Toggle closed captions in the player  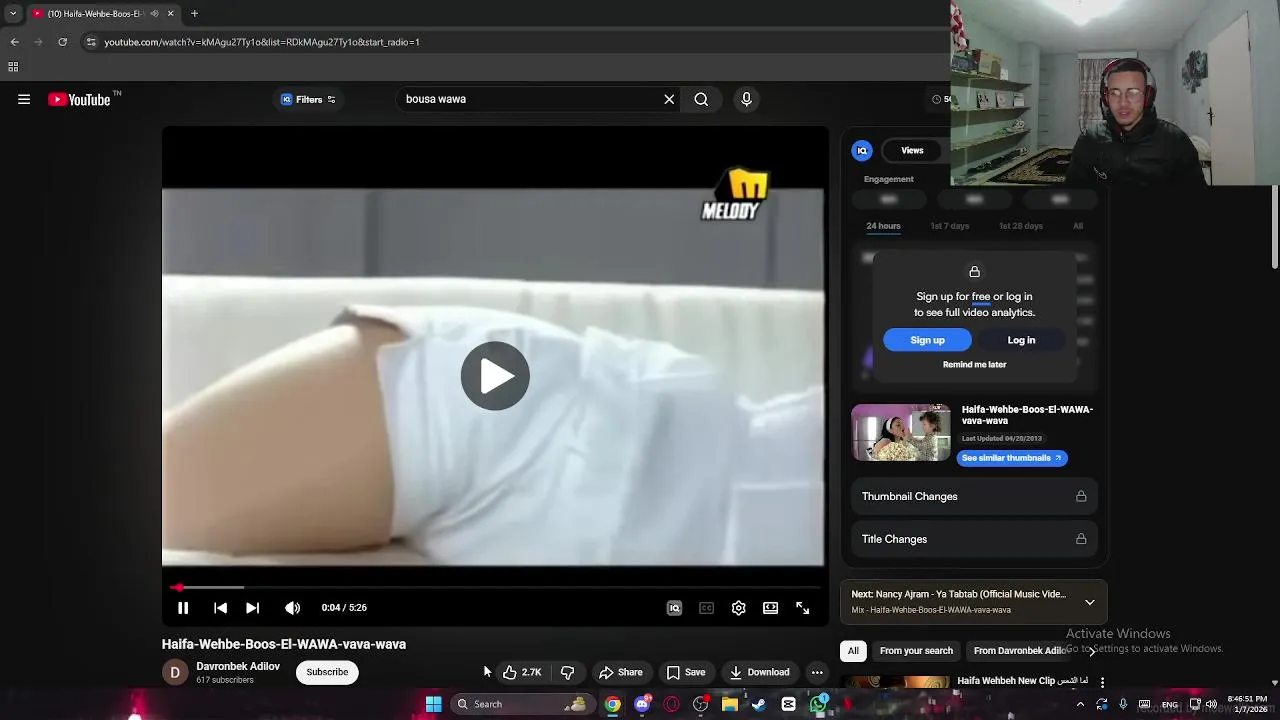tap(706, 608)
